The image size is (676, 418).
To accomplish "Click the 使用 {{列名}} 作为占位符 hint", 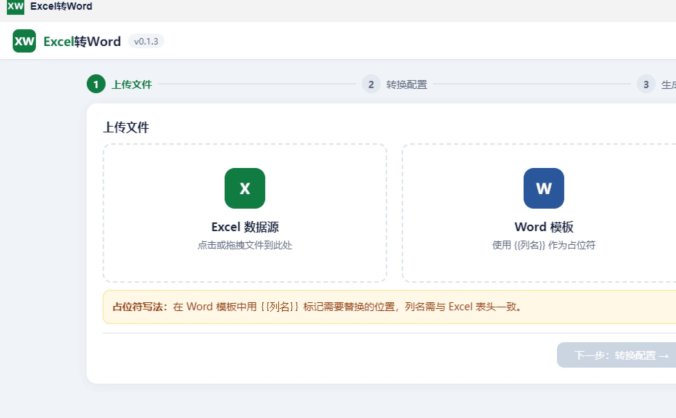I will coord(544,245).
